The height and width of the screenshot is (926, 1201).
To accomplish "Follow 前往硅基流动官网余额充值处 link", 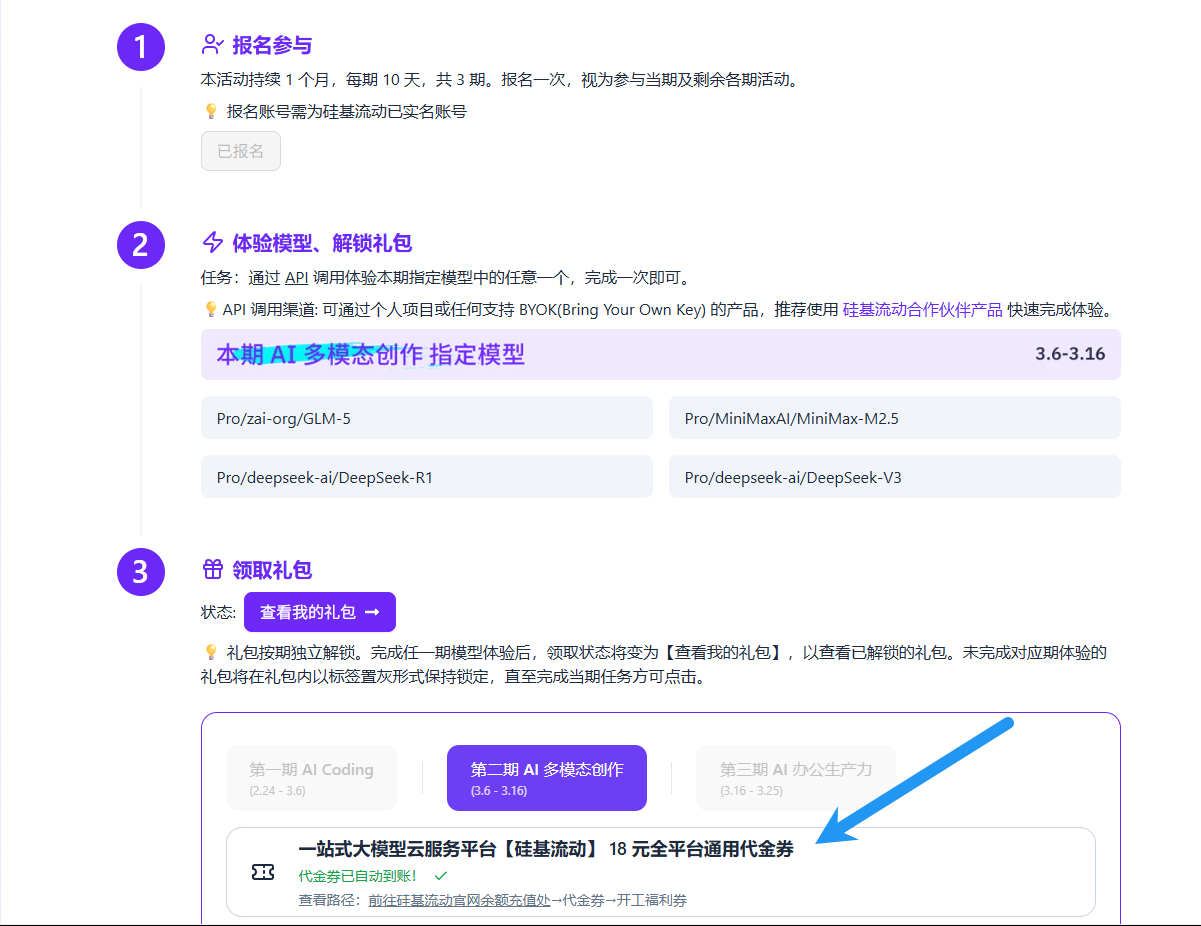I will [x=459, y=900].
